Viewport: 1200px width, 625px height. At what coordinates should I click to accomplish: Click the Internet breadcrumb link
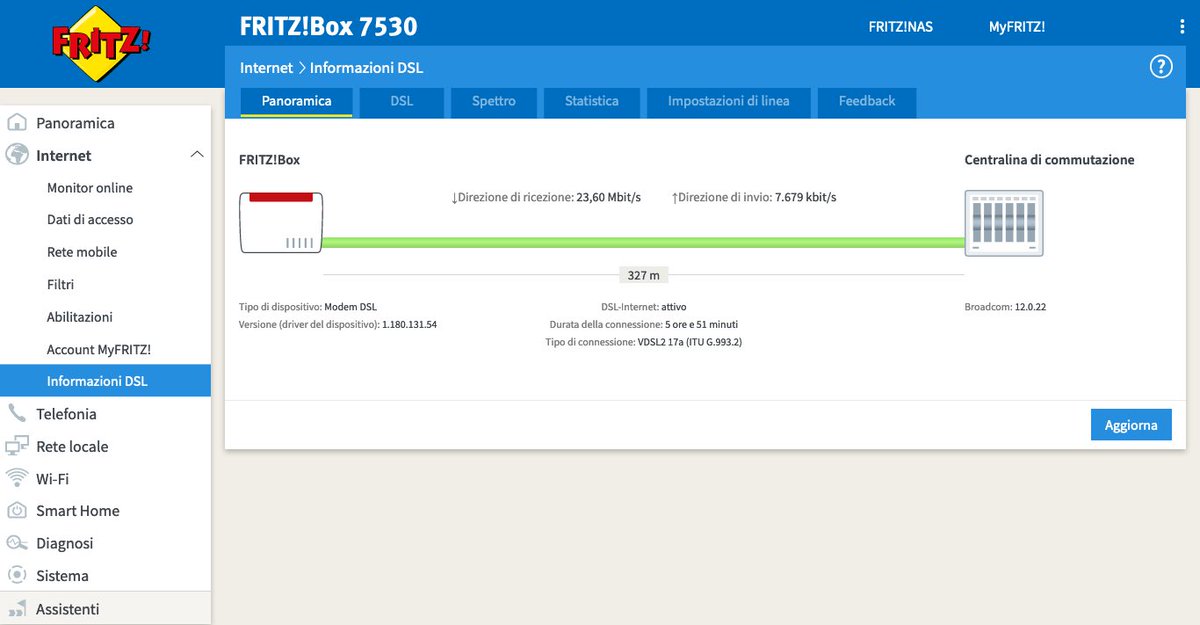point(266,68)
